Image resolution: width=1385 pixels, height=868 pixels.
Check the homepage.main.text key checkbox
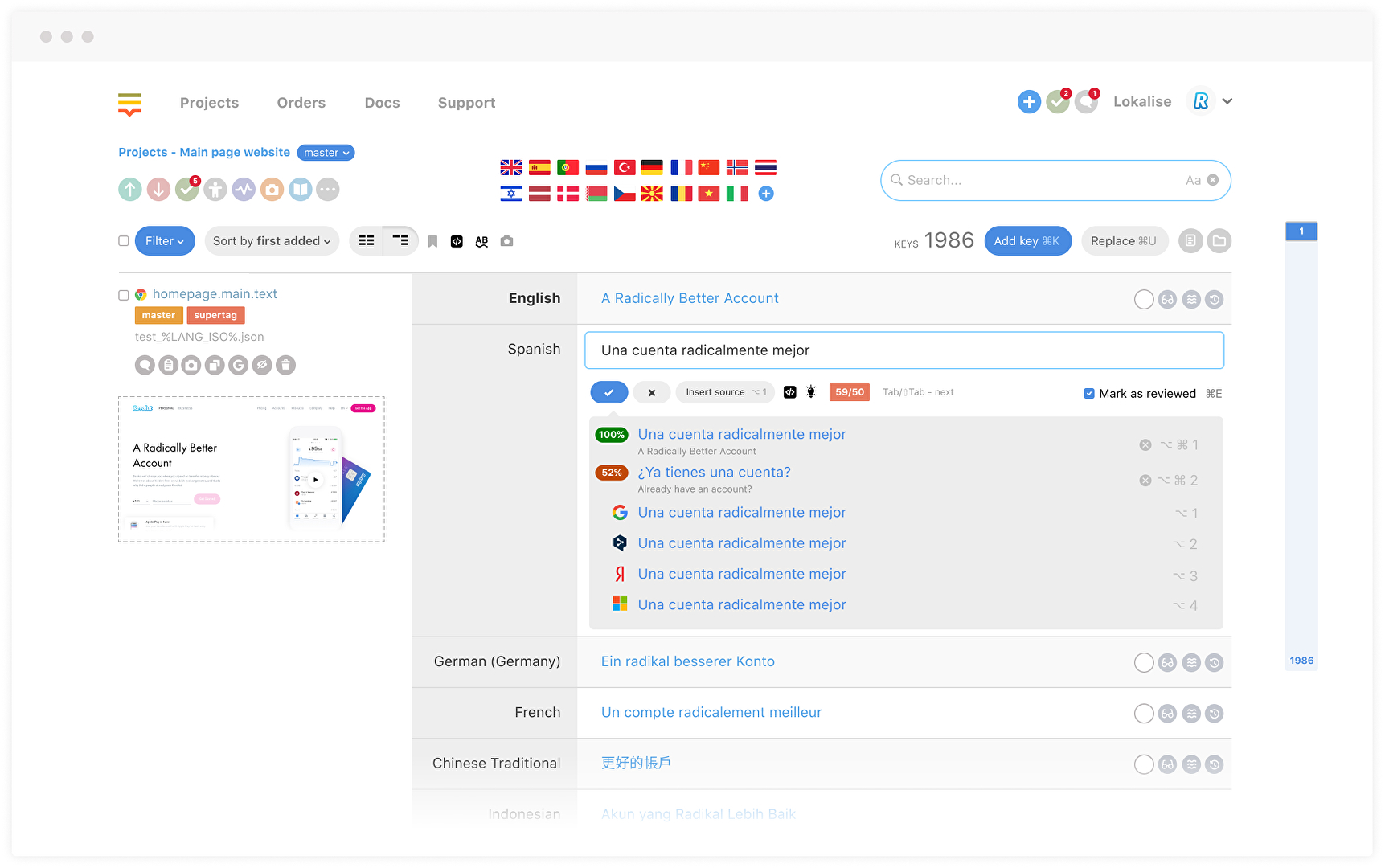[124, 295]
